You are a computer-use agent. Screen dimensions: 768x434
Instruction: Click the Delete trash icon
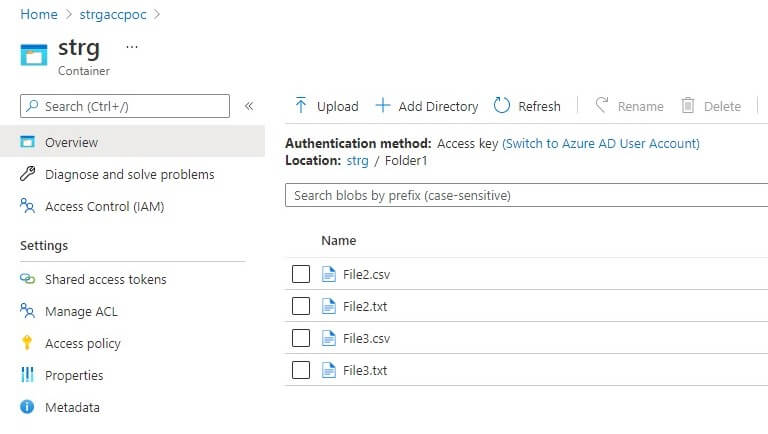pos(688,106)
